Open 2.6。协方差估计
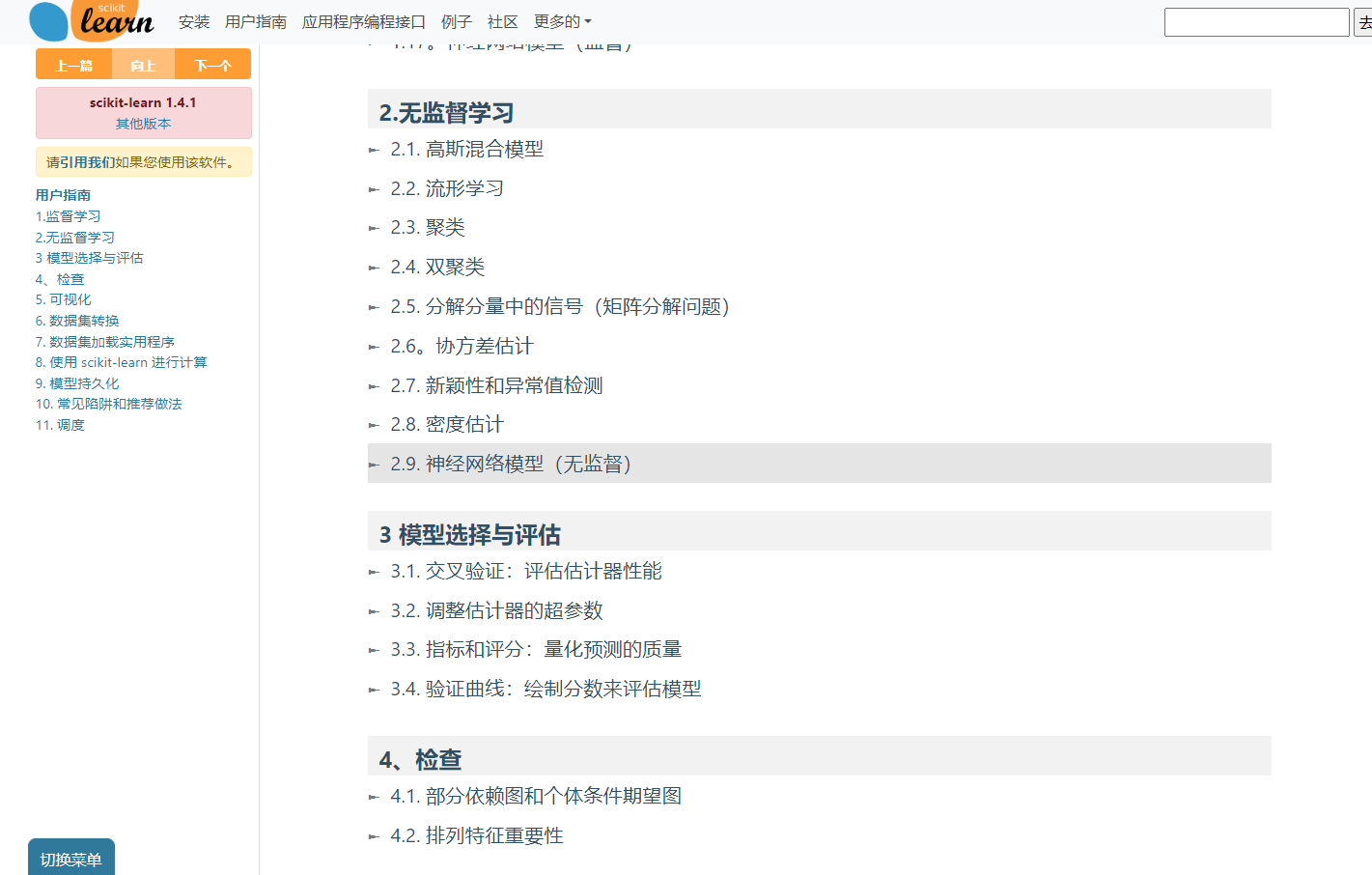 pyautogui.click(x=462, y=346)
